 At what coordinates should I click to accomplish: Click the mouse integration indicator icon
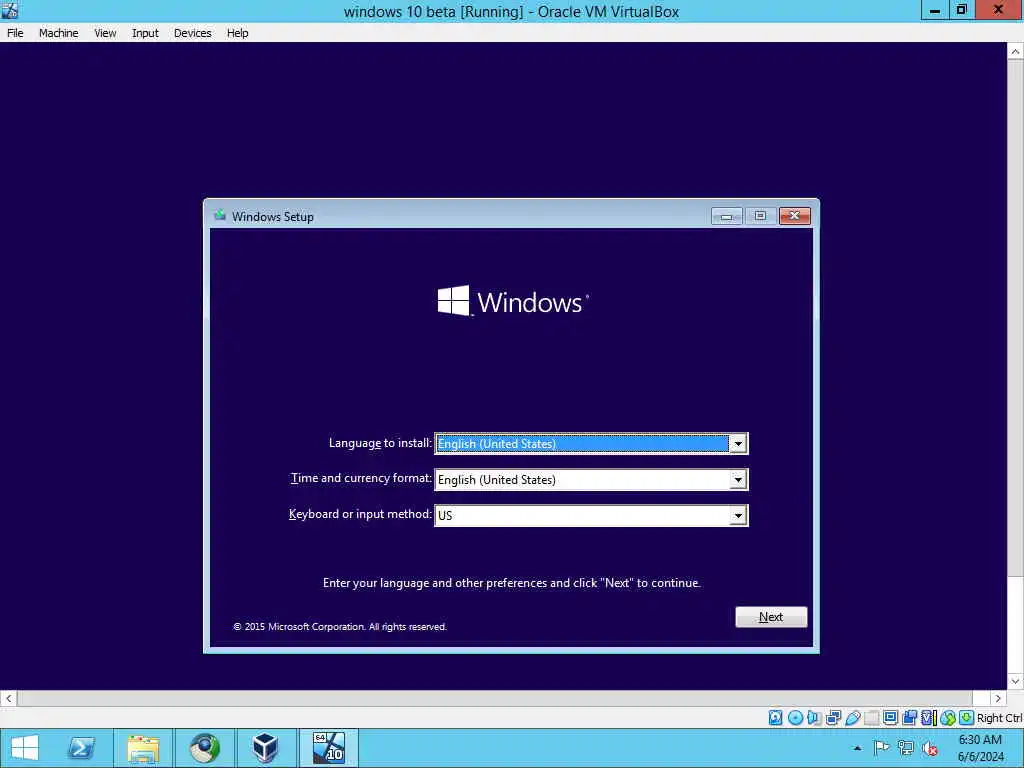tap(948, 718)
